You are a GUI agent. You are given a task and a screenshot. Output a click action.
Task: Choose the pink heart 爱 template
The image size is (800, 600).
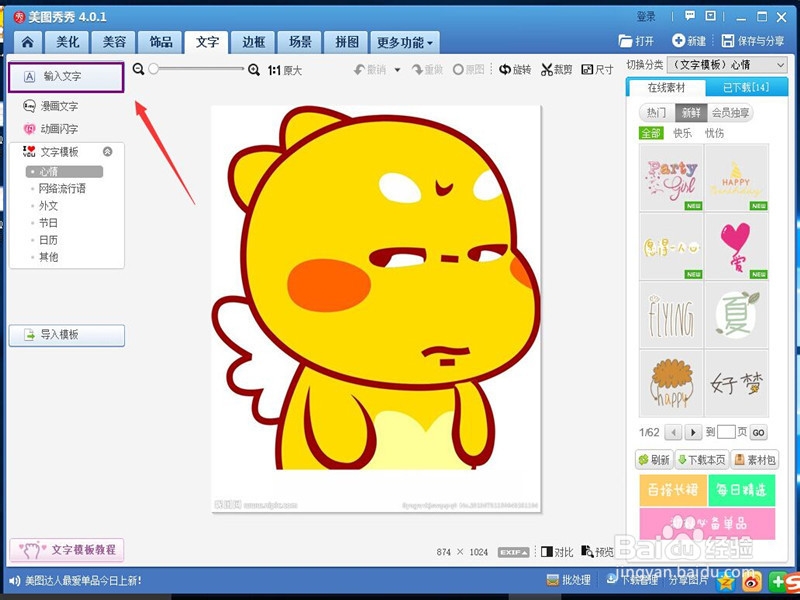coord(736,246)
